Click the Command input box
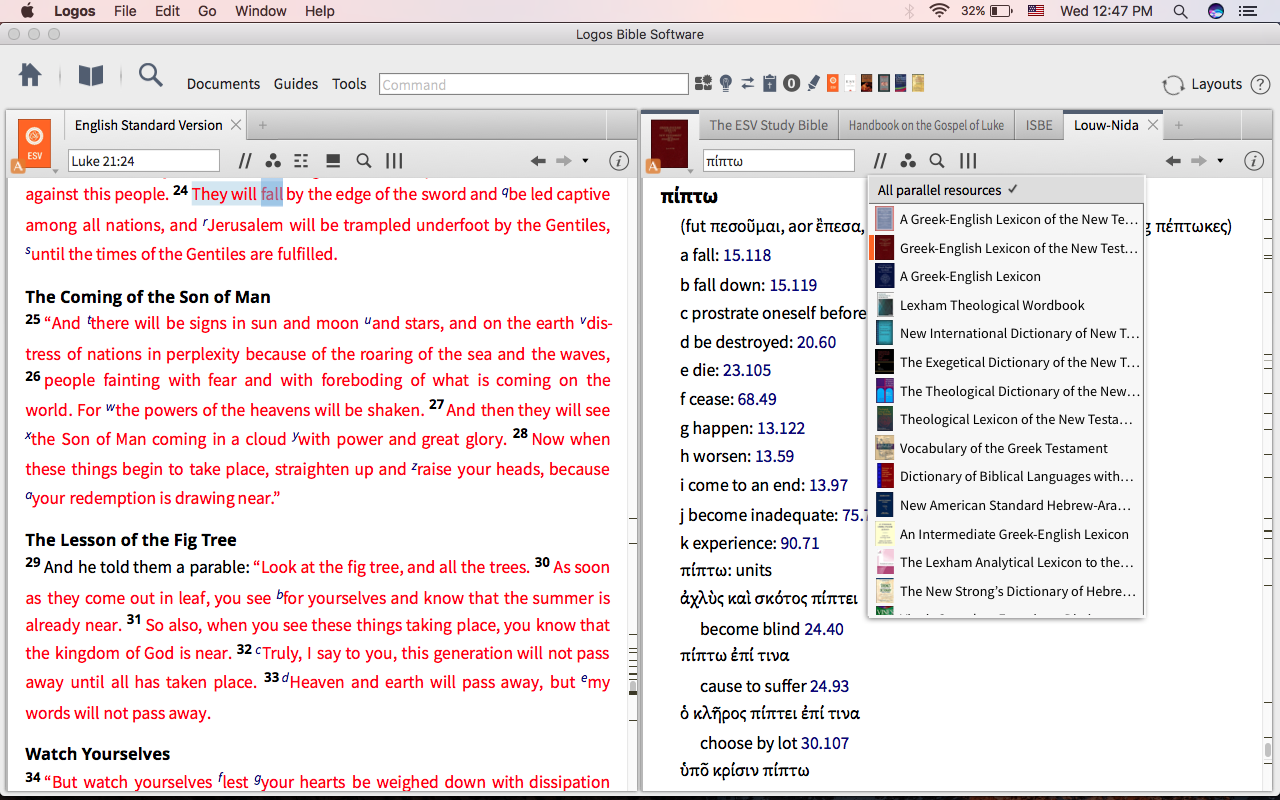 click(534, 84)
